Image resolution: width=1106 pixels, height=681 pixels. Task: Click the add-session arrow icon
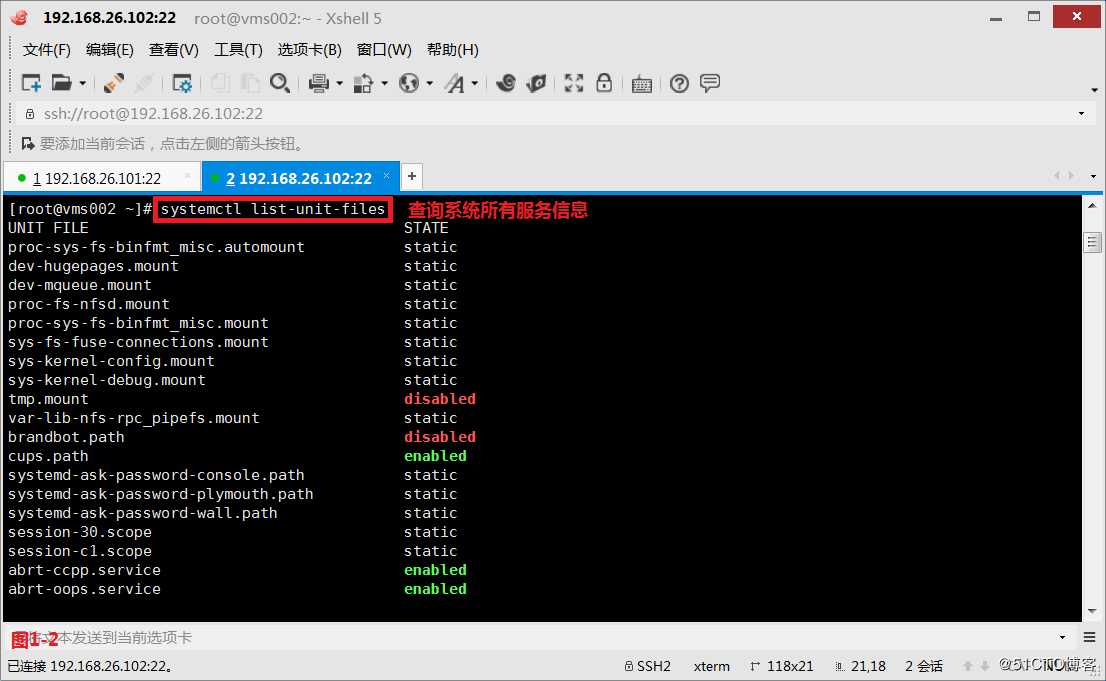click(28, 144)
